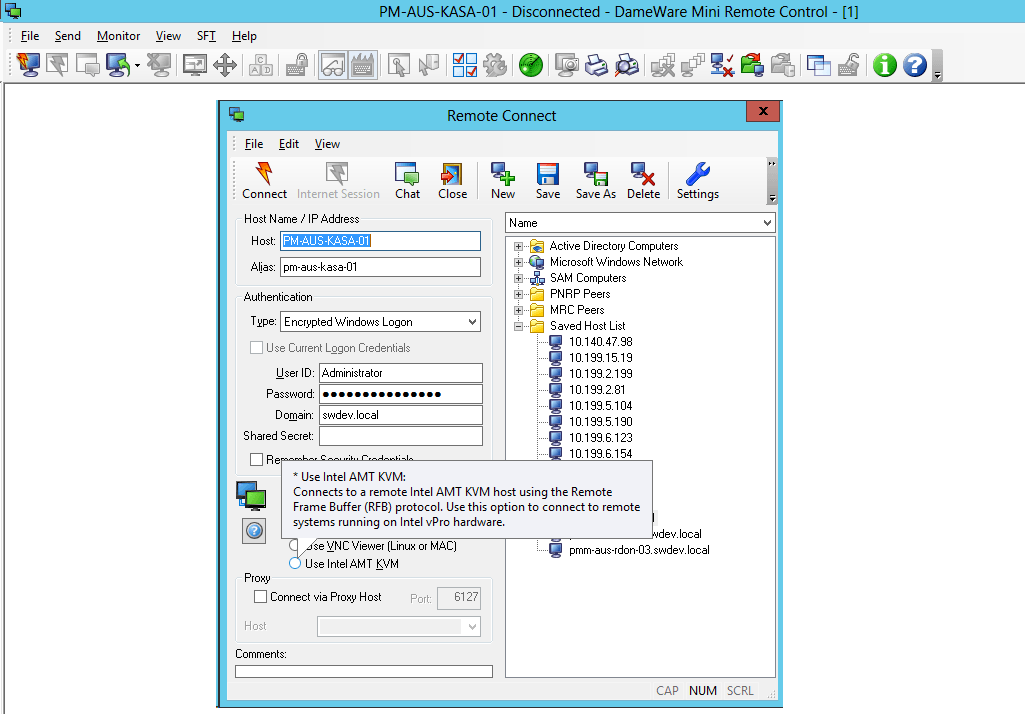1025x714 pixels.
Task: Click the checklist options icon in main toolbar
Action: pos(465,65)
